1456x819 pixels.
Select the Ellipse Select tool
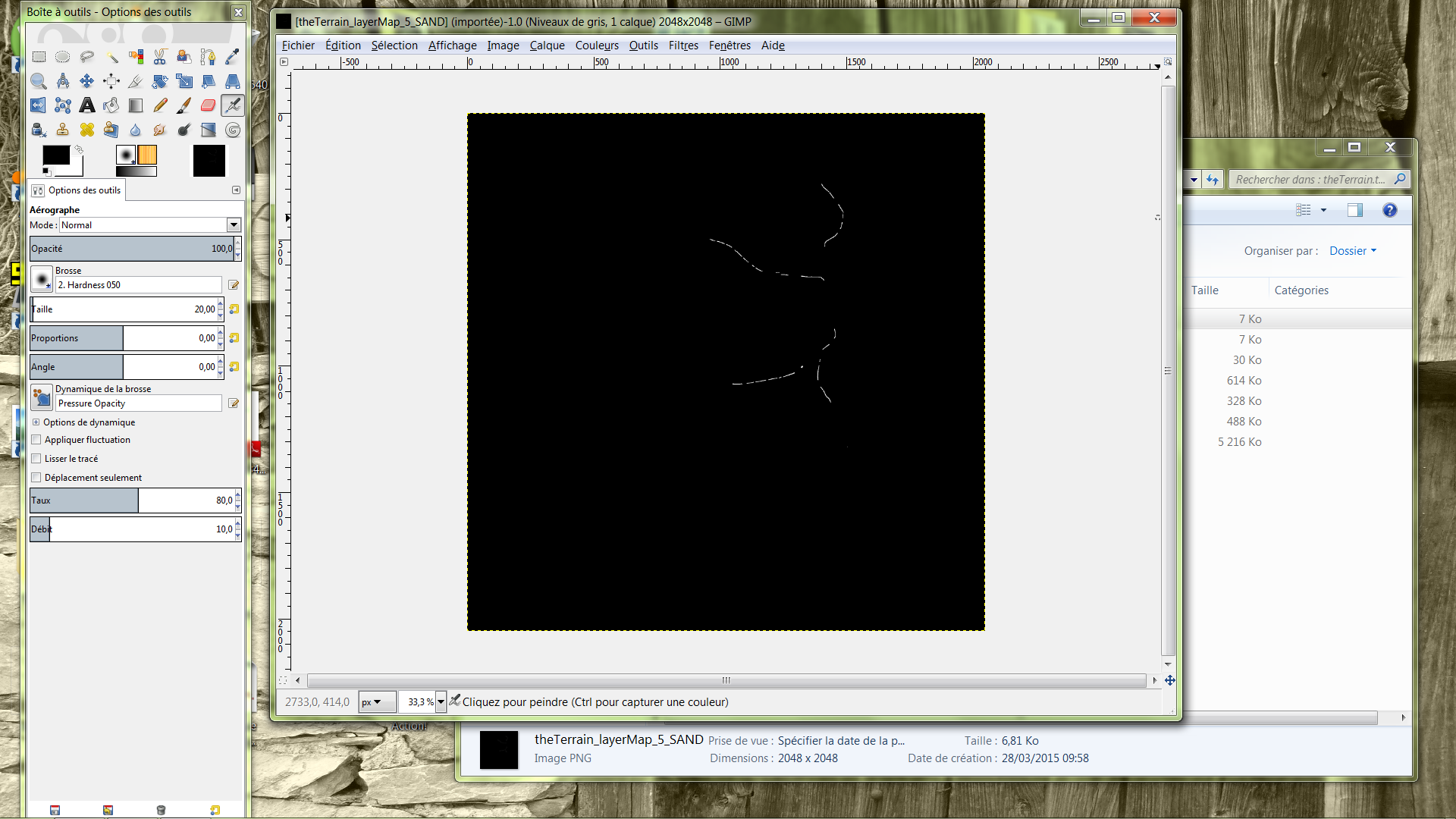63,57
